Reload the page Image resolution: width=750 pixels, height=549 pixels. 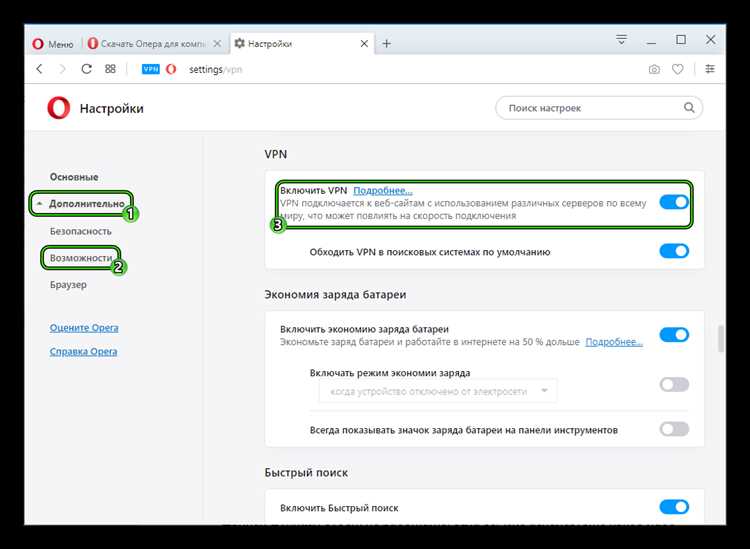tap(87, 69)
